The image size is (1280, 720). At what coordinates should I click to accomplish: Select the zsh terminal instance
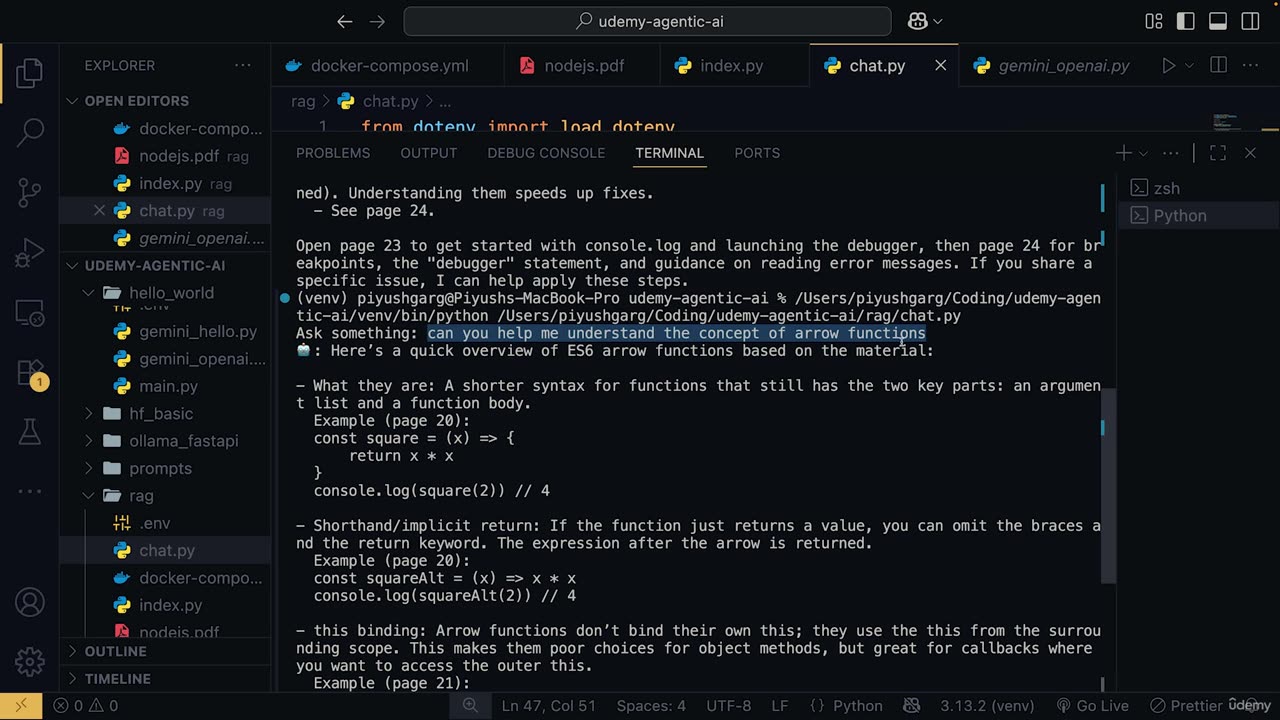click(1198, 188)
